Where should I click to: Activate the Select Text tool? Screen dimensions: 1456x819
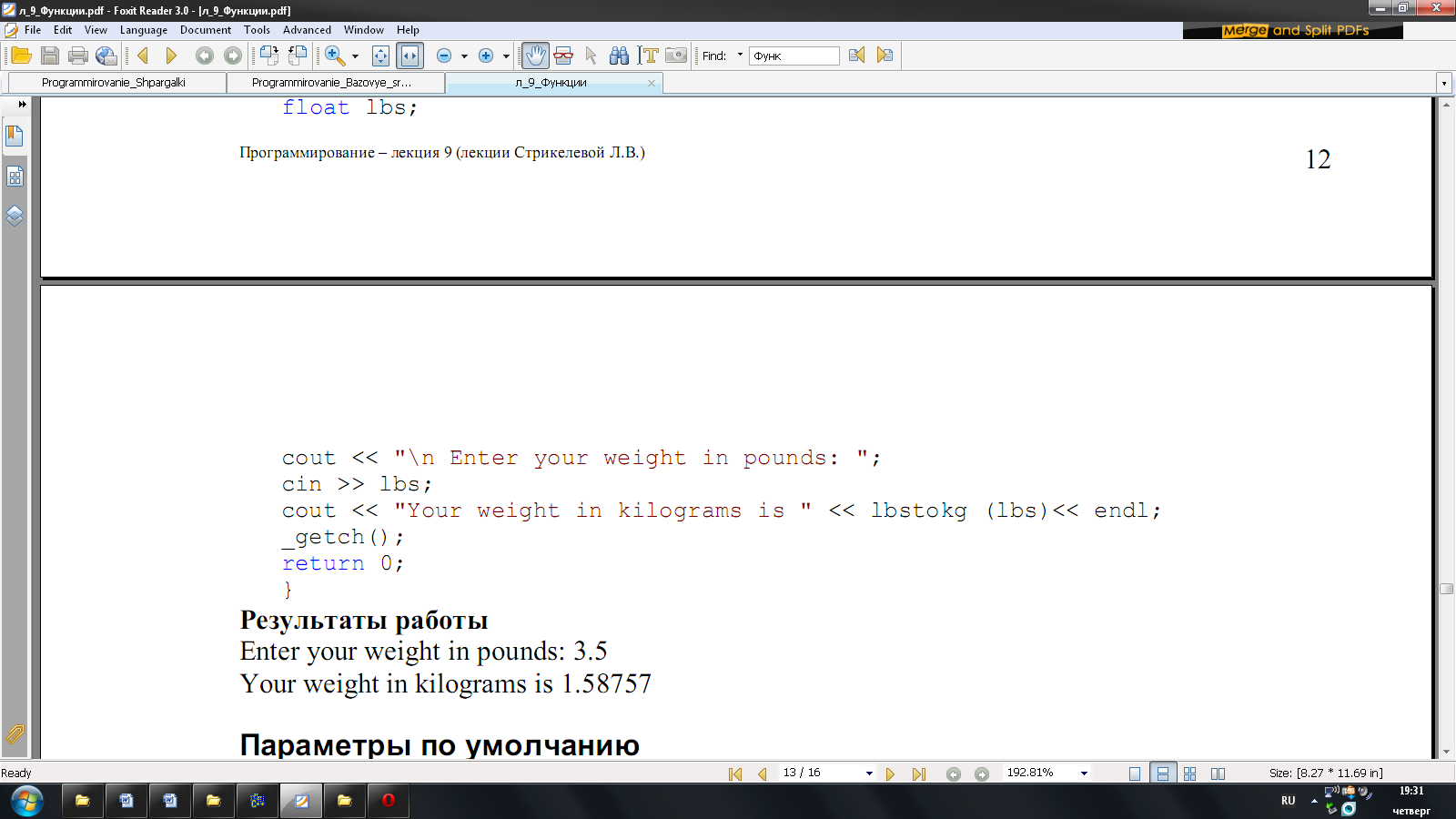[x=647, y=56]
